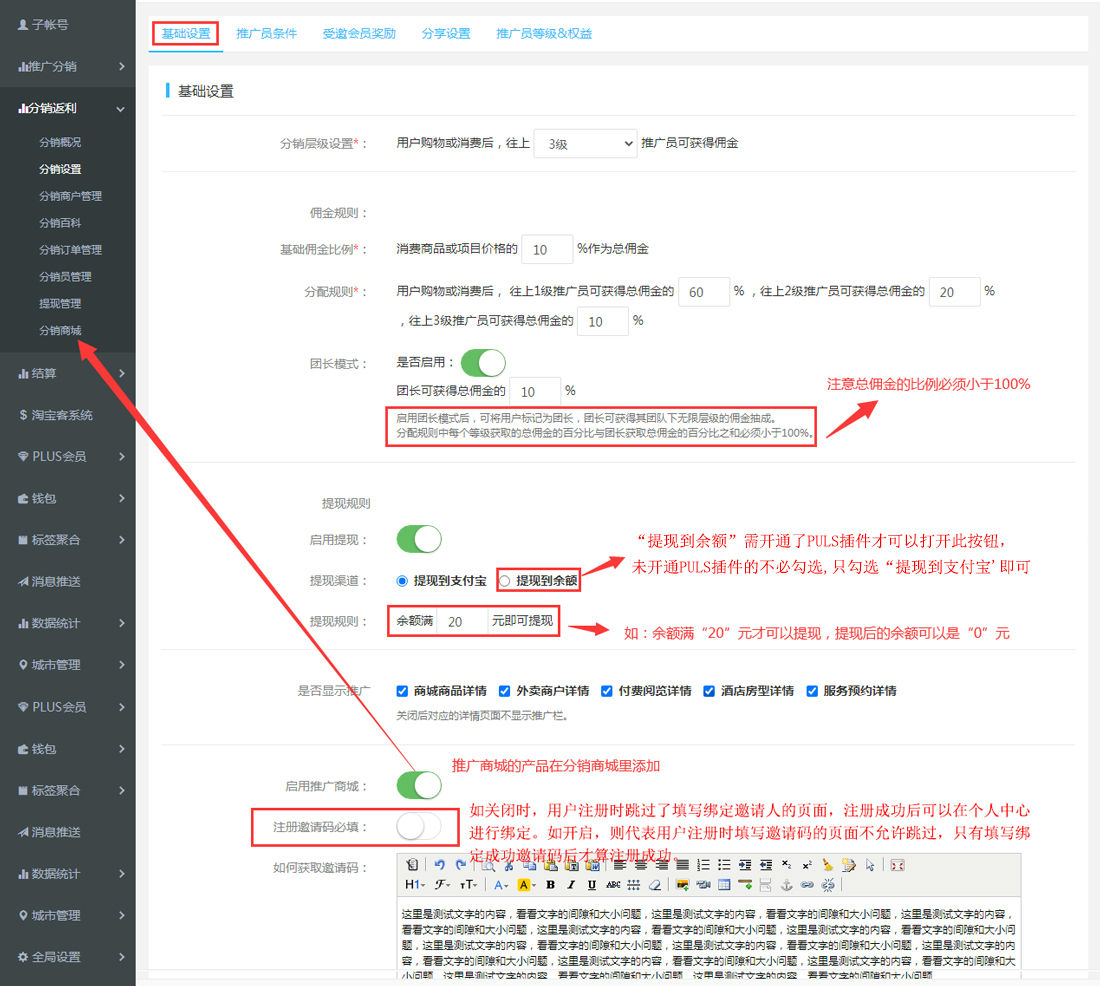Click the anchor icon in the editor
This screenshot has height=986, width=1100.
pos(786,885)
